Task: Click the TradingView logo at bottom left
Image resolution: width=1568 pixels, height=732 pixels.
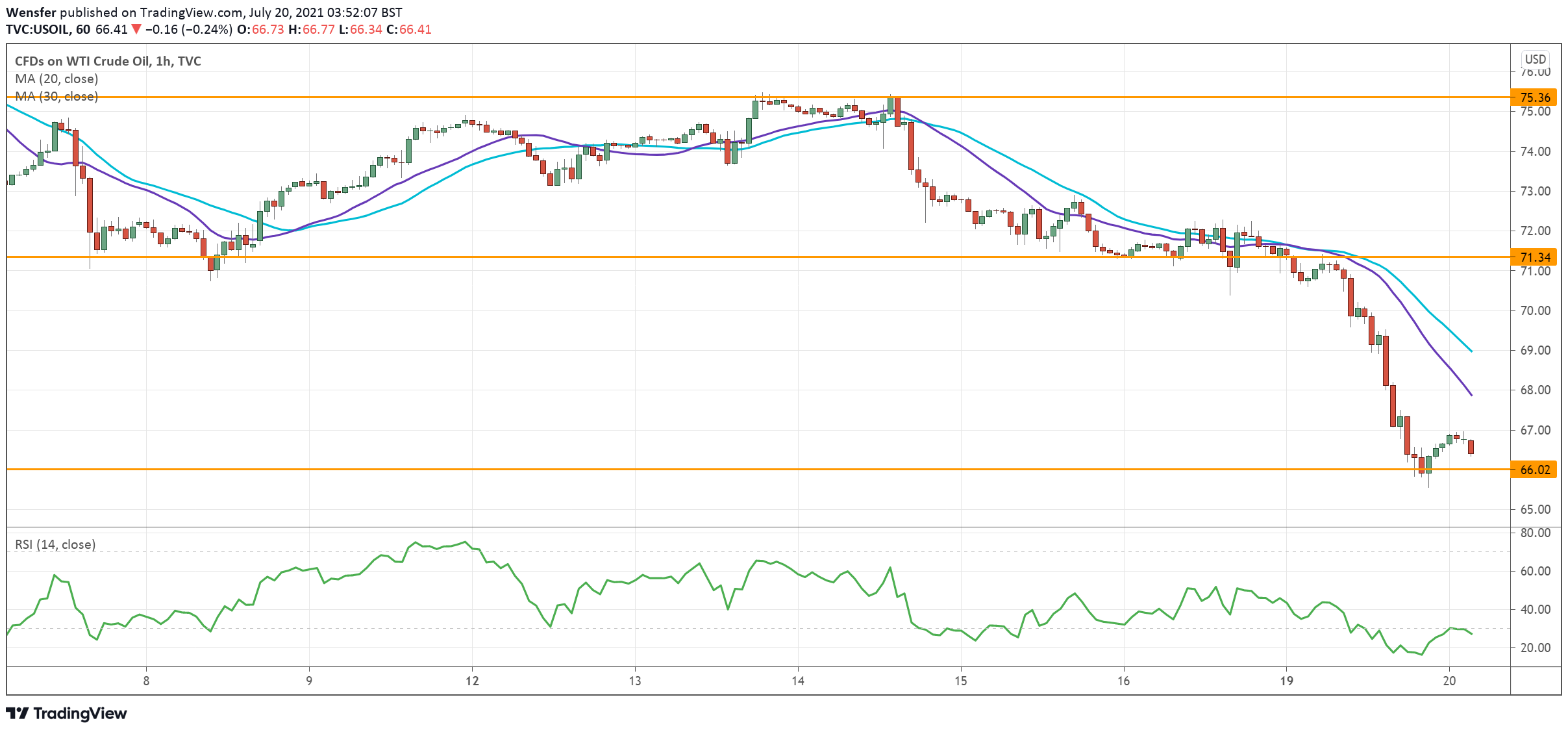Action: (x=66, y=713)
